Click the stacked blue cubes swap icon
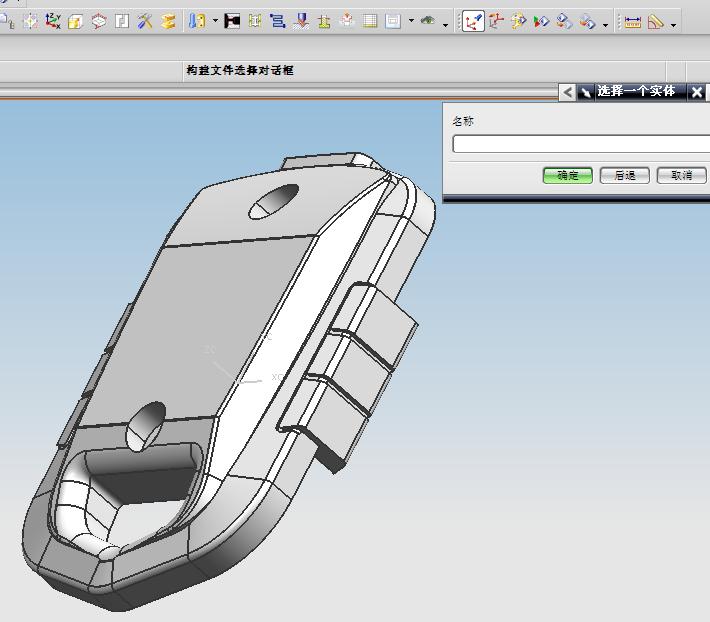 564,21
